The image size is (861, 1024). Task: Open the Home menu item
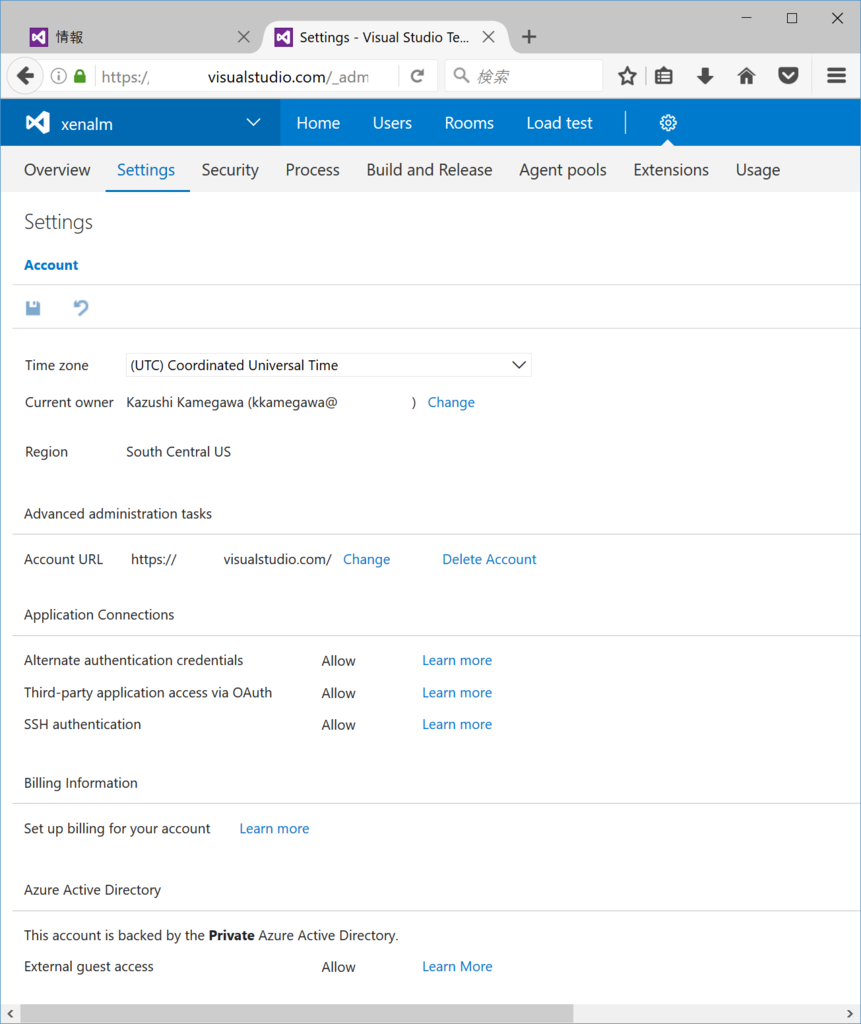318,123
